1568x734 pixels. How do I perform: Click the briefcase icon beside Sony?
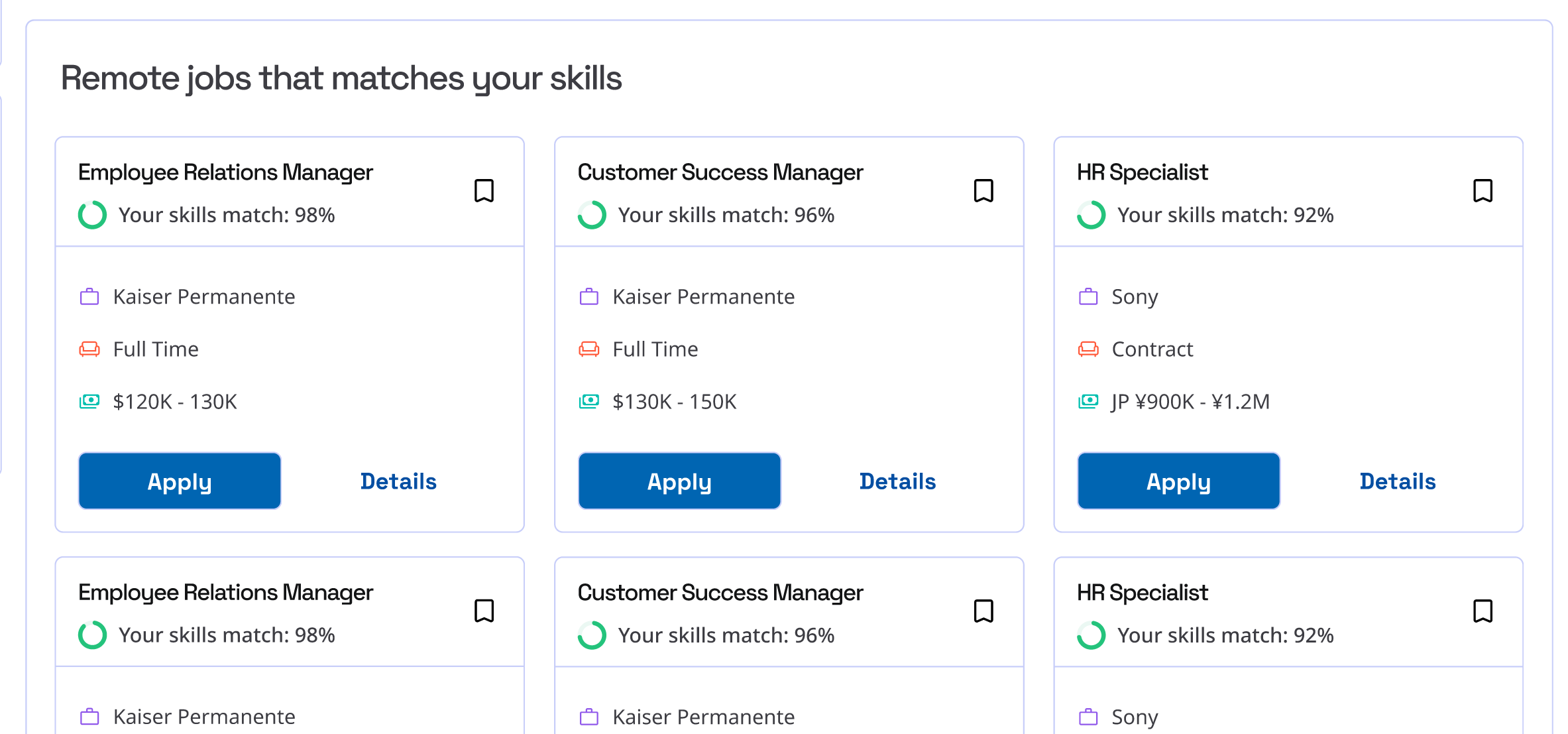pyautogui.click(x=1088, y=296)
